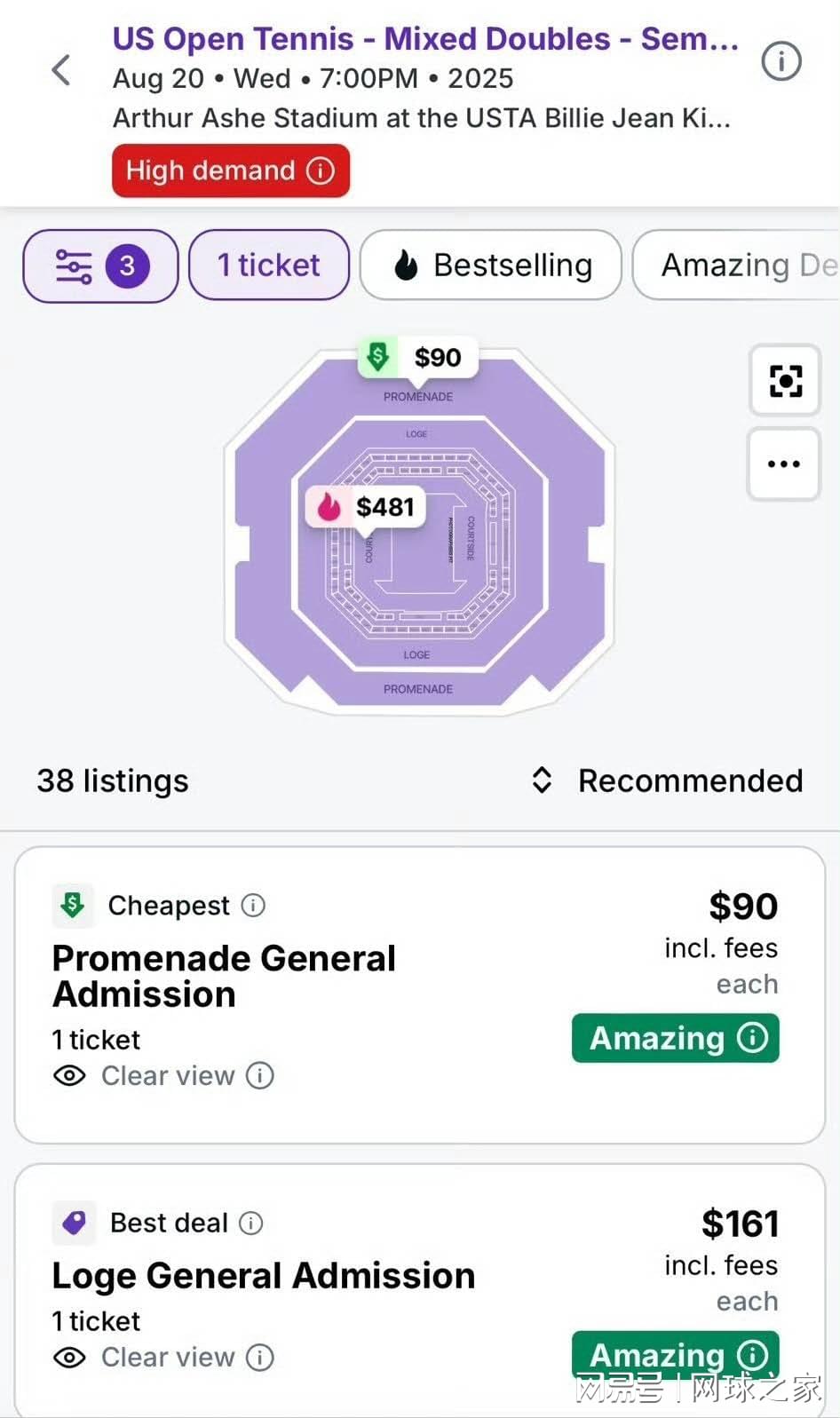Click the sort up-down arrows icon
The height and width of the screenshot is (1418, 840).
point(542,780)
